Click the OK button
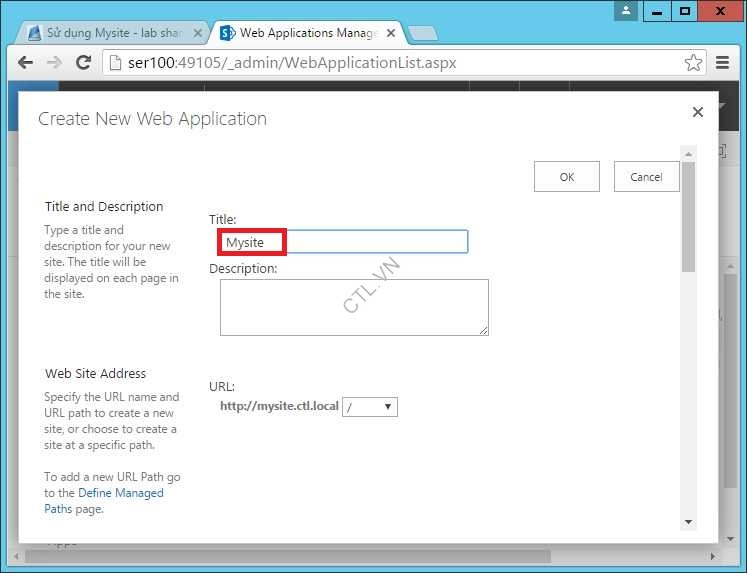Screen dimensions: 747x573 pyautogui.click(x=566, y=177)
